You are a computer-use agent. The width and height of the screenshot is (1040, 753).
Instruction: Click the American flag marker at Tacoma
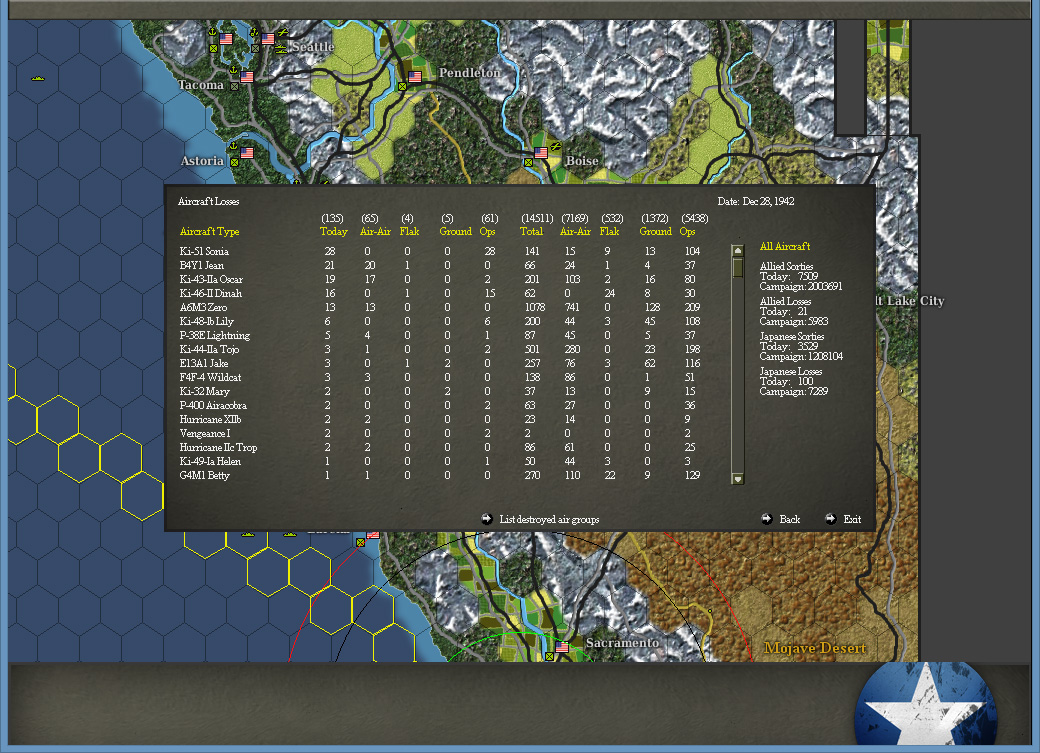(247, 77)
